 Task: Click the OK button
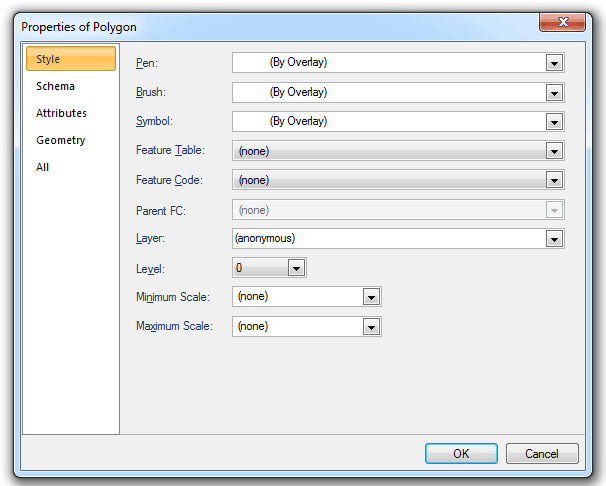[x=461, y=453]
